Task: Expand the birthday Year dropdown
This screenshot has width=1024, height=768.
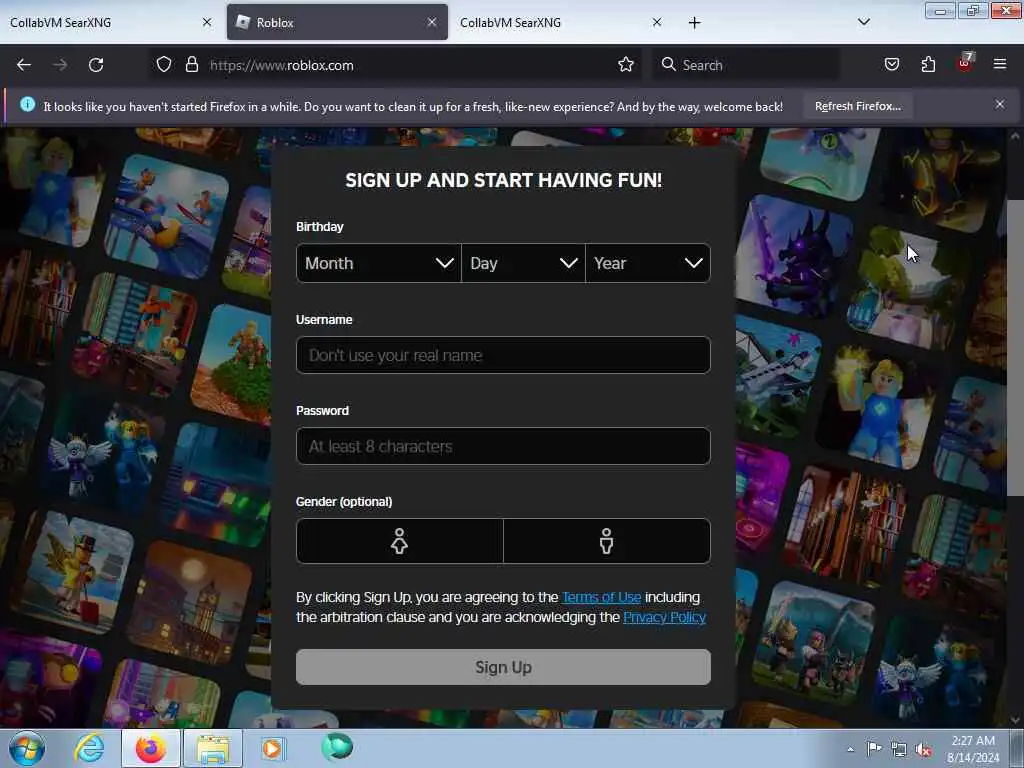Action: click(x=648, y=263)
